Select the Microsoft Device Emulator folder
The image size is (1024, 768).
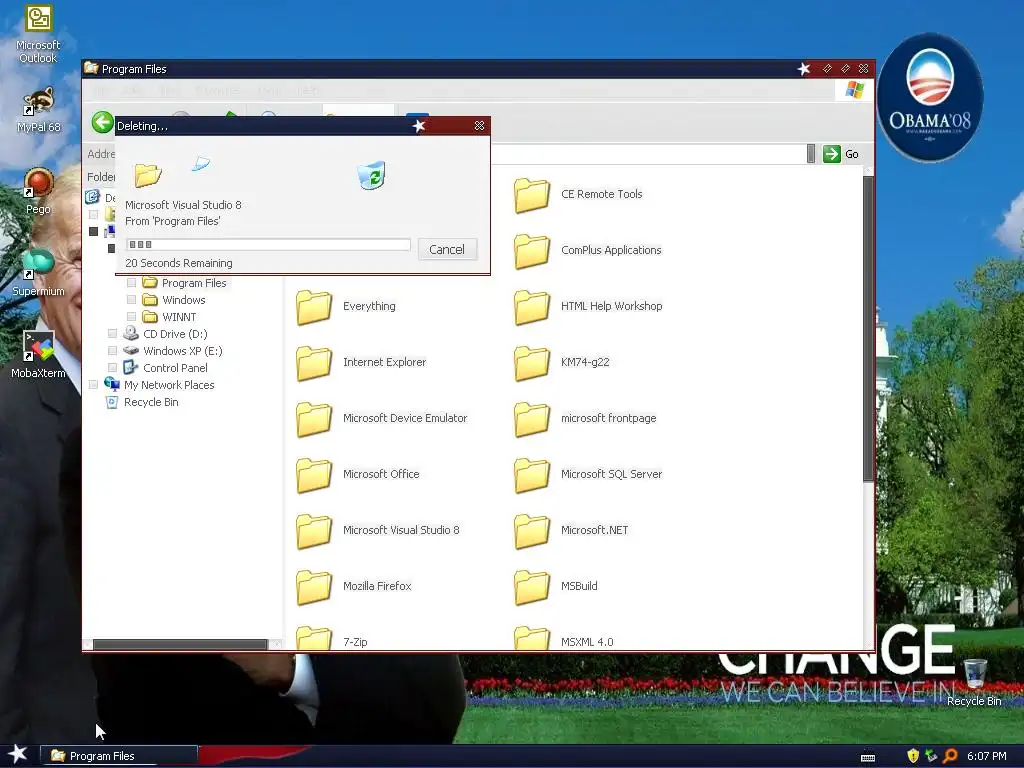(381, 419)
